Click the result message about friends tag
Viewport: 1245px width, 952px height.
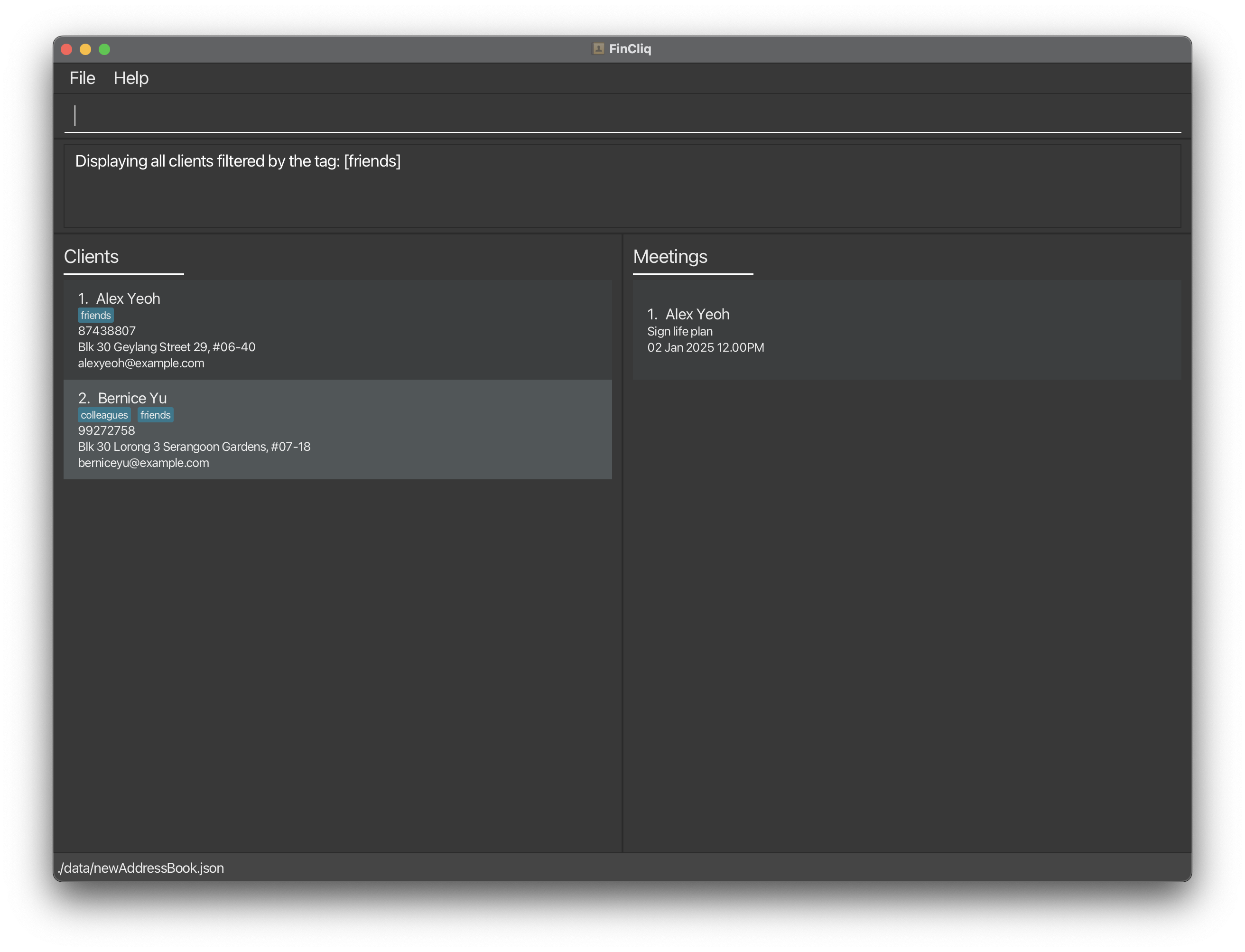click(238, 161)
